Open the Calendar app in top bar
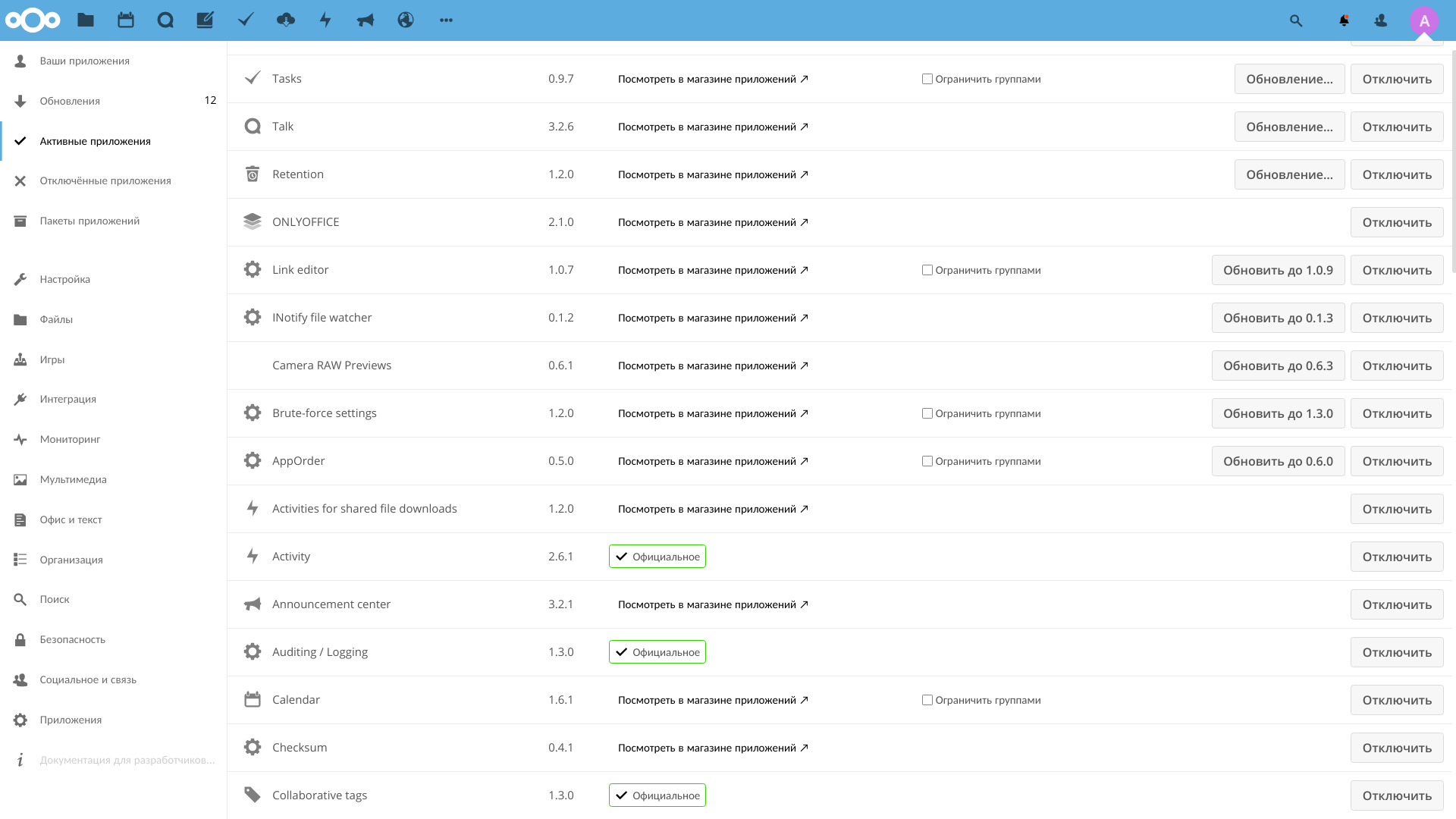Screen dimensions: 1456x819 (x=126, y=20)
